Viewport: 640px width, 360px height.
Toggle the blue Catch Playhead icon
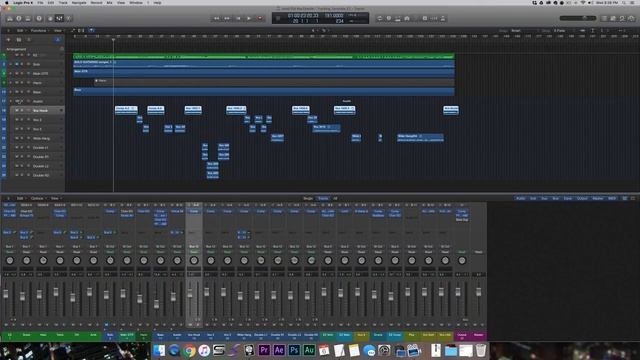91,30
